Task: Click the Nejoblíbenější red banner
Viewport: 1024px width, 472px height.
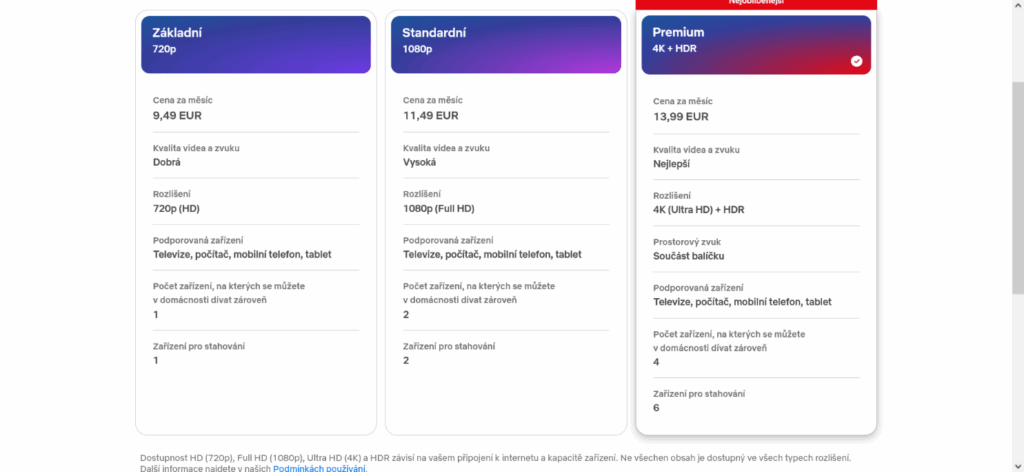Action: click(x=756, y=3)
